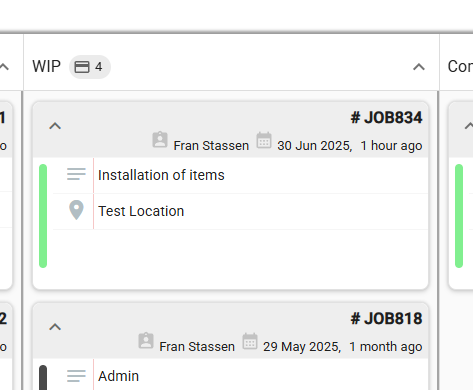The width and height of the screenshot is (473, 390).
Task: Click the card count icon beside WIP
Action: pos(82,67)
